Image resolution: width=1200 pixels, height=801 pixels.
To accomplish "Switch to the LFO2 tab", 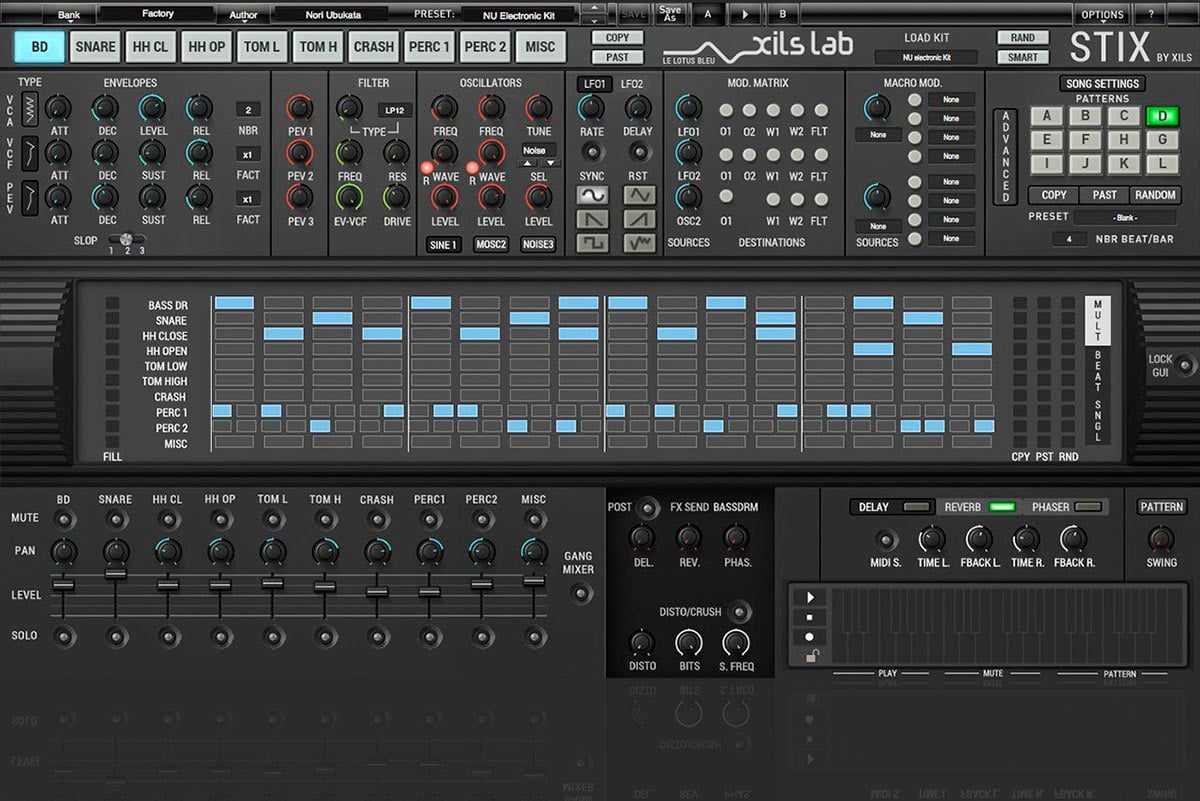I will point(632,84).
